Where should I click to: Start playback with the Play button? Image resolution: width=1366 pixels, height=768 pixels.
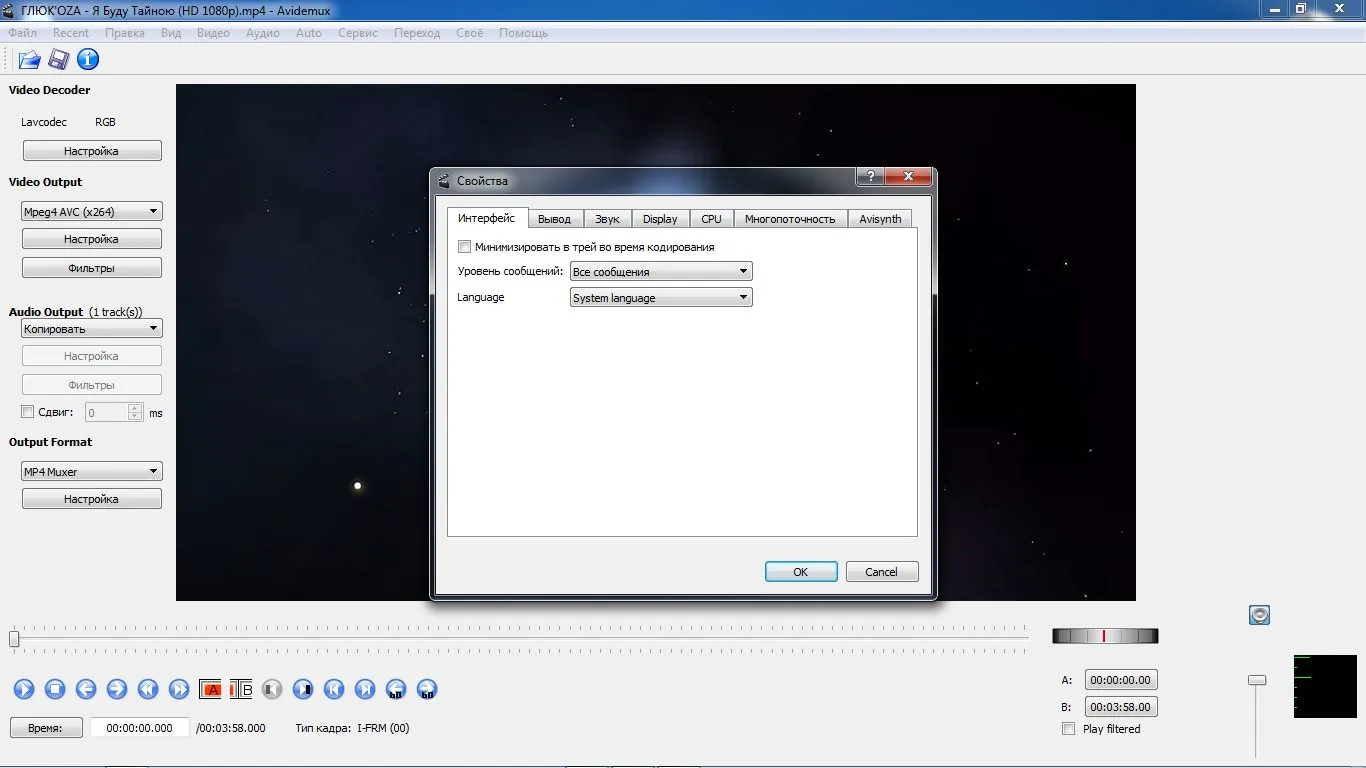click(x=24, y=689)
